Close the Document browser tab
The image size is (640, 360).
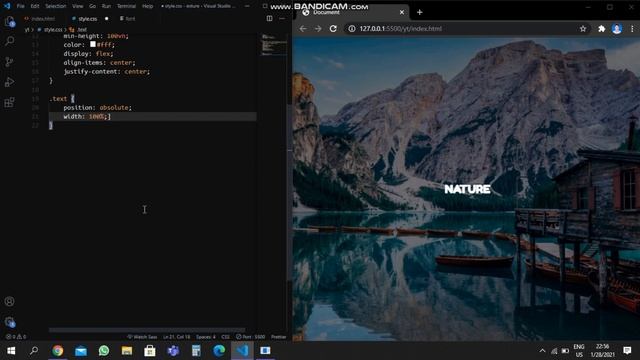[402, 12]
